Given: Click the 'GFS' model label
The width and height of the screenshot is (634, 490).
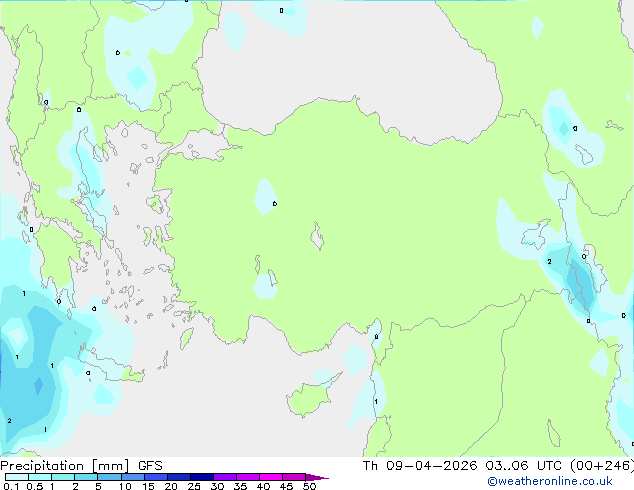Looking at the screenshot, I should pyautogui.click(x=150, y=466).
